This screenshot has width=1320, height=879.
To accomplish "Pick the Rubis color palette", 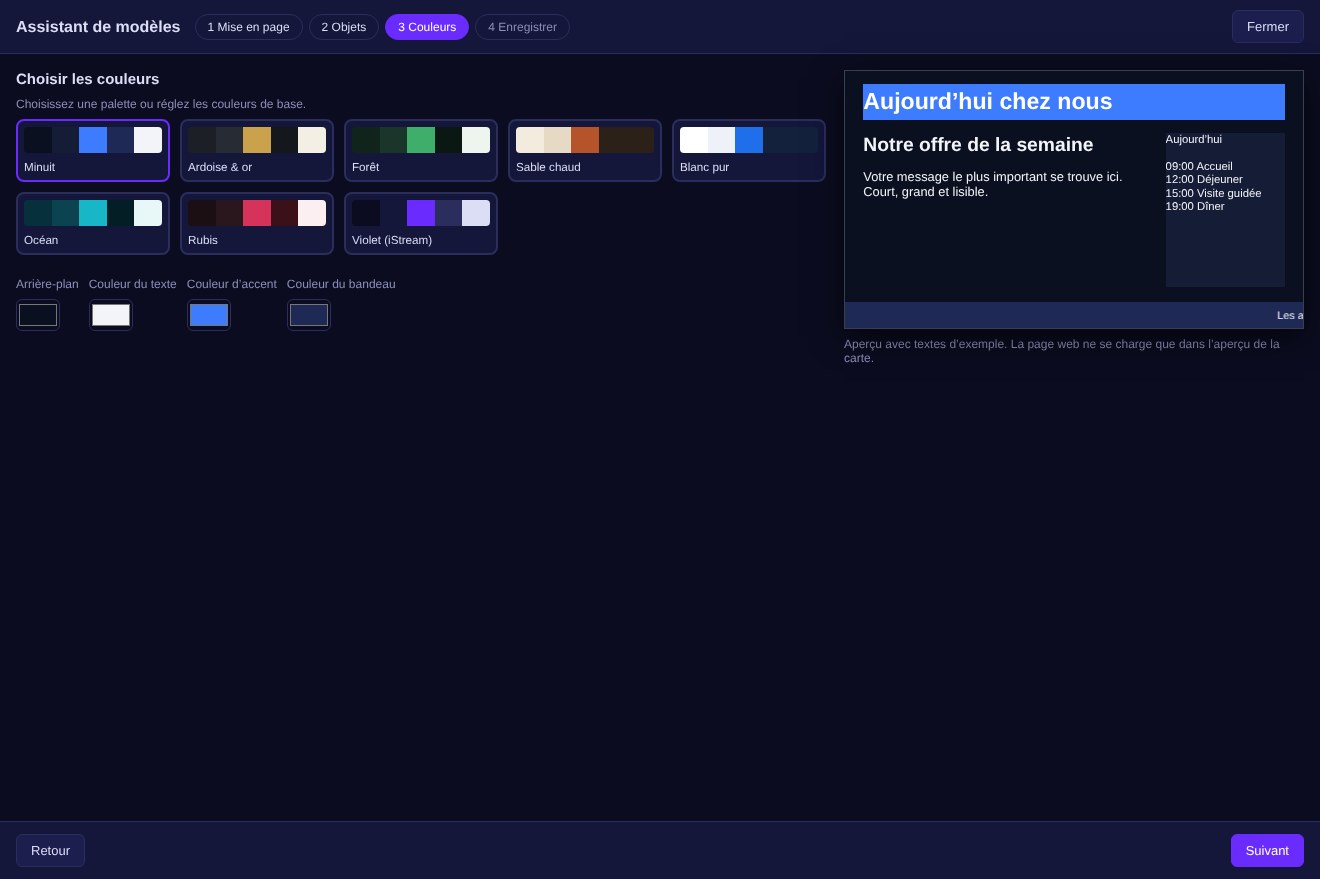I will [x=257, y=223].
